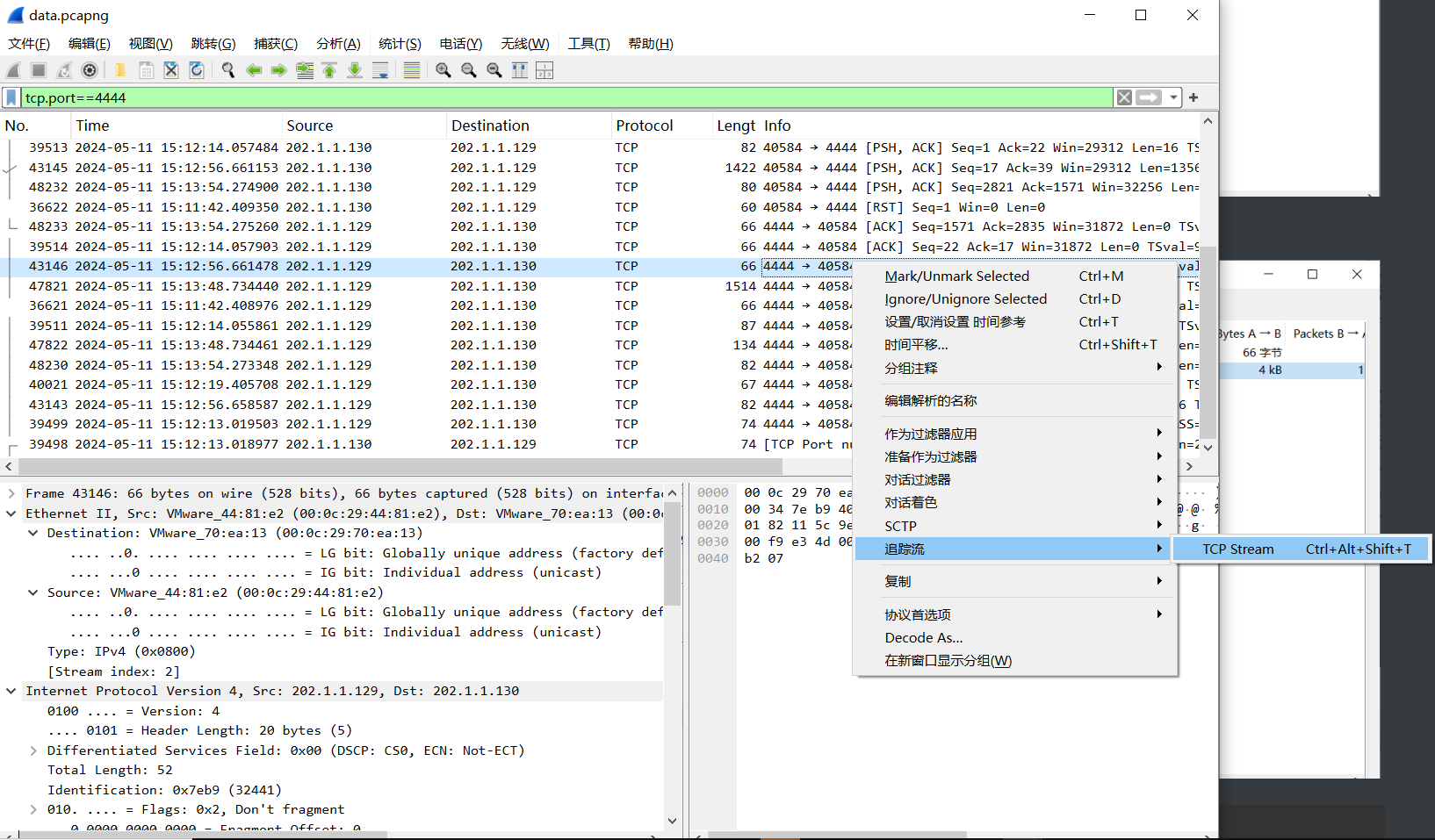The width and height of the screenshot is (1435, 840).
Task: Open the 统计(S) menu
Action: pyautogui.click(x=400, y=44)
